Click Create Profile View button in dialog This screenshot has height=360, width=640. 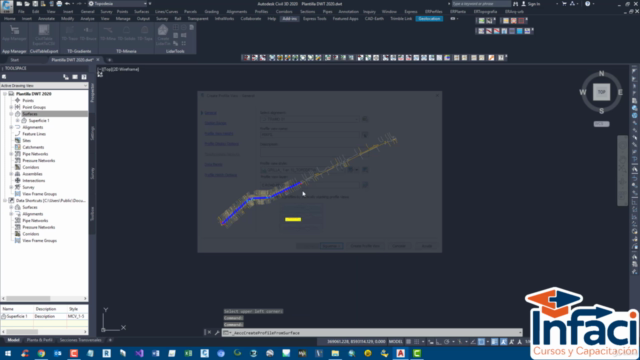[365, 246]
